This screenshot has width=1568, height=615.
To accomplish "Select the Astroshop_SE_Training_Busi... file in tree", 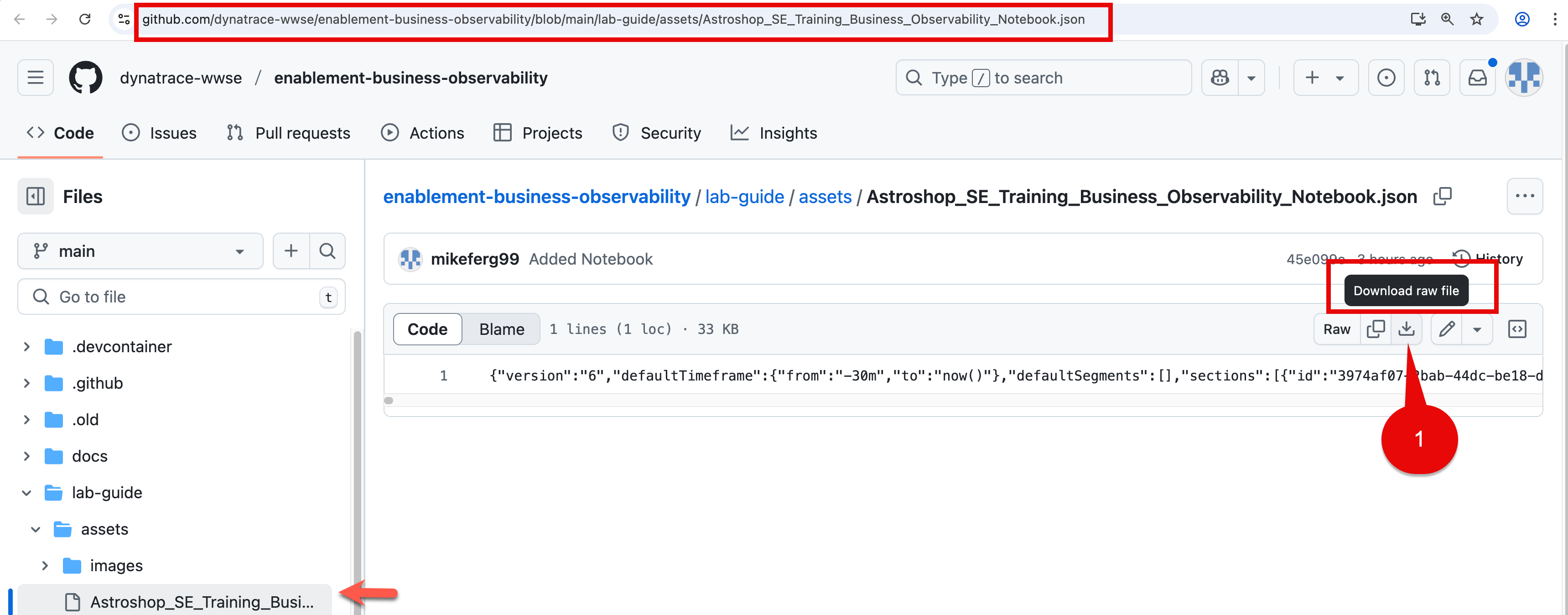I will click(x=175, y=602).
